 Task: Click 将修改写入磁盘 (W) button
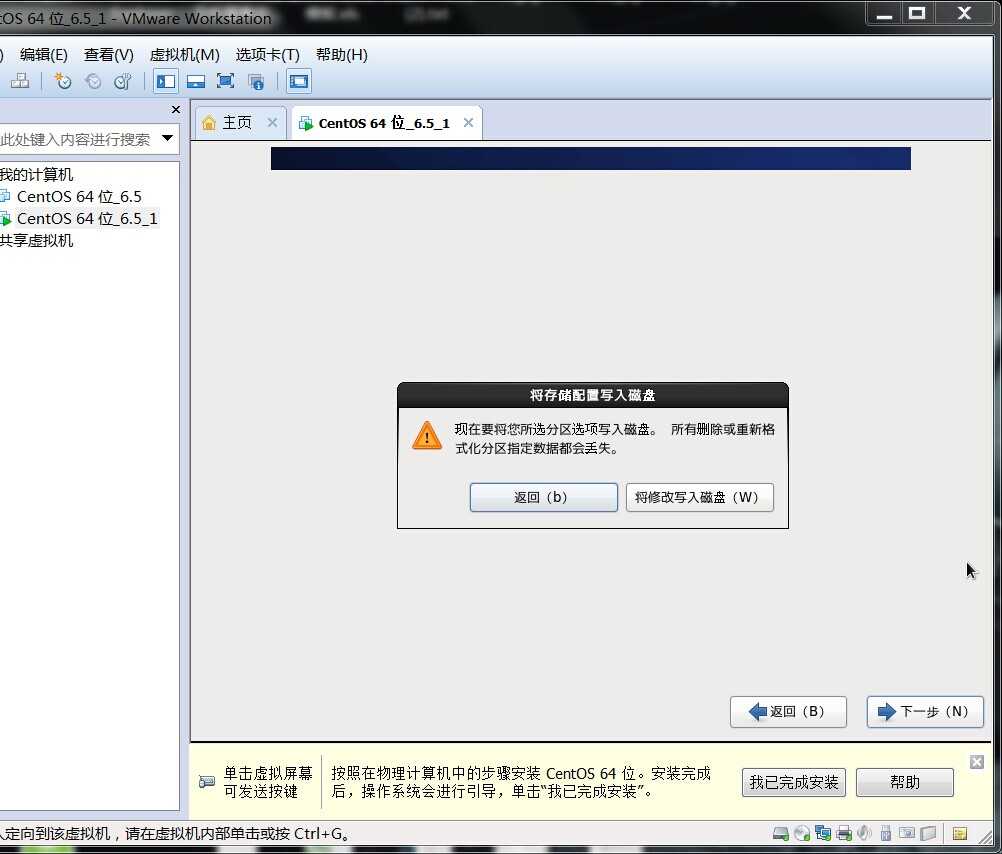(700, 497)
